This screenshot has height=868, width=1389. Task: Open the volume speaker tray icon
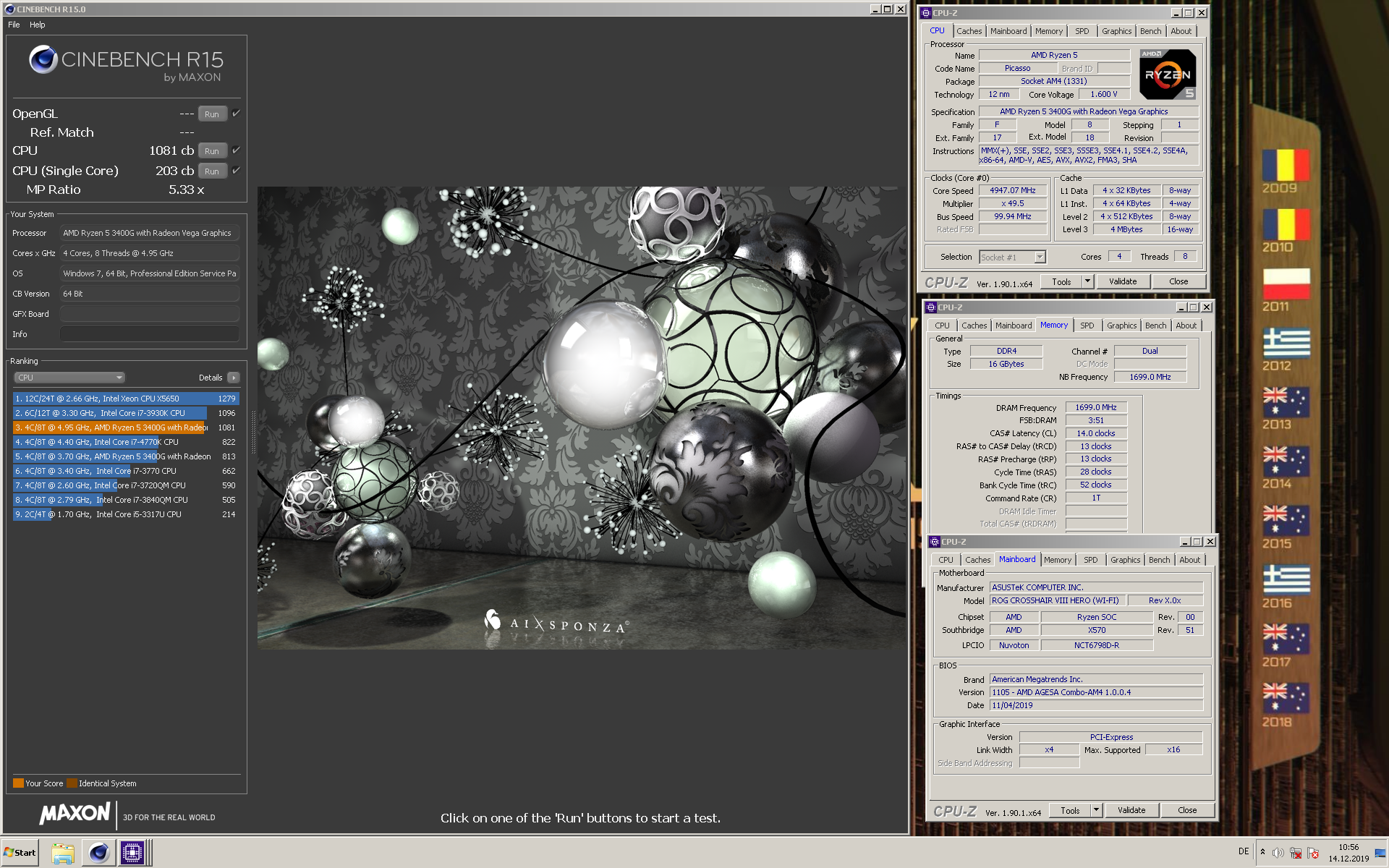coord(1278,853)
